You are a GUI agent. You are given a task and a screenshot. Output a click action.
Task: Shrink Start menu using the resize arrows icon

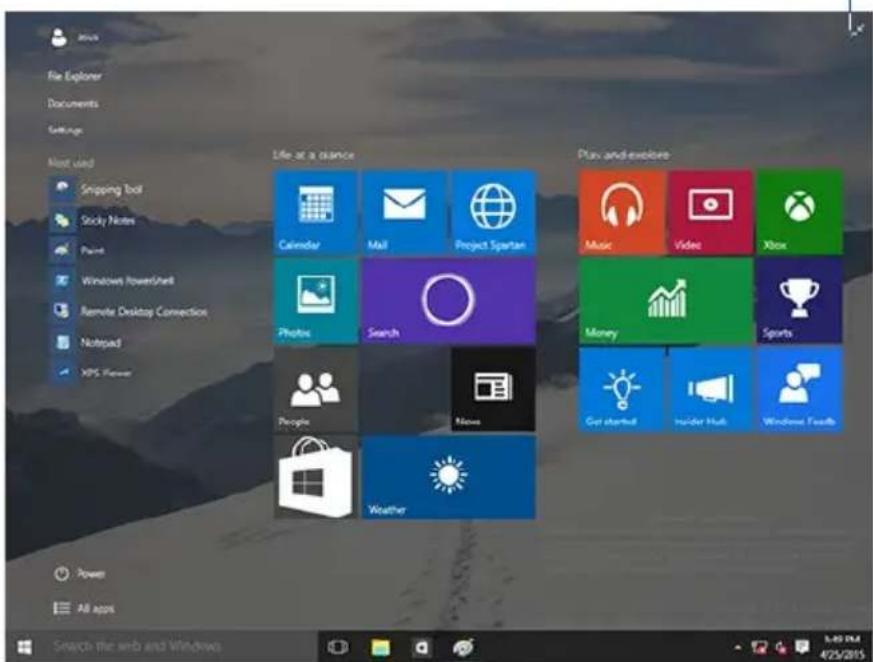click(x=857, y=31)
